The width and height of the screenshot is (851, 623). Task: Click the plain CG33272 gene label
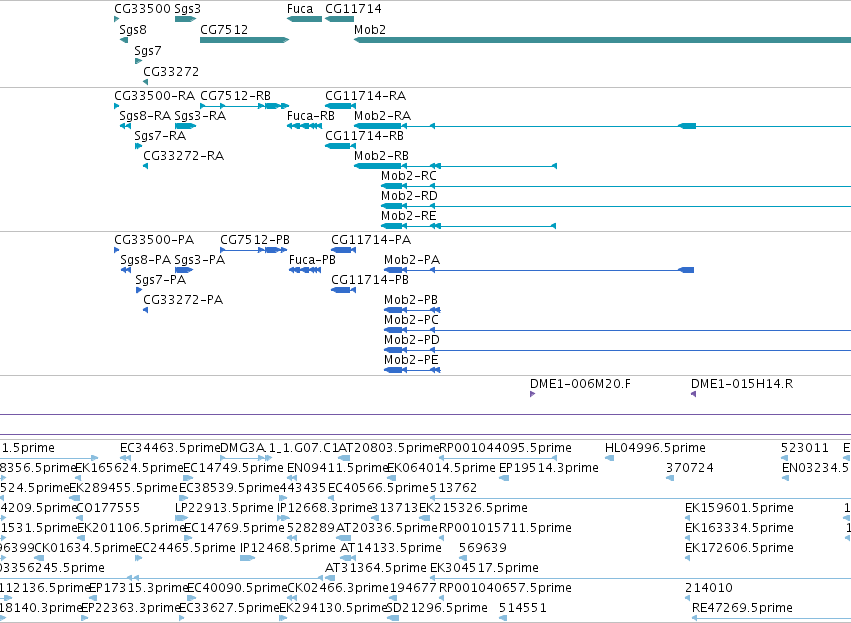pyautogui.click(x=171, y=72)
